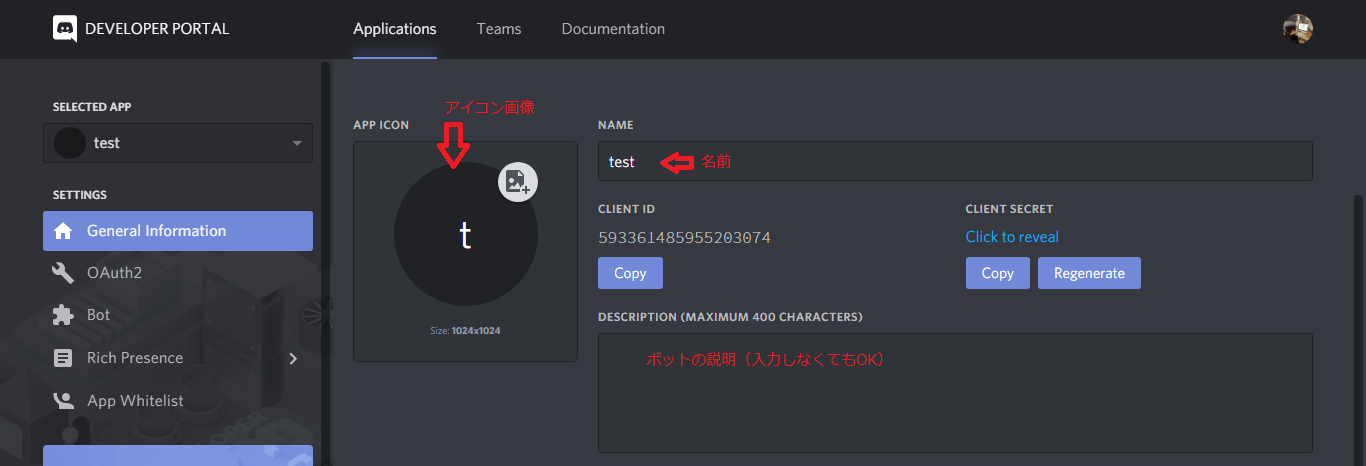Image resolution: width=1366 pixels, height=466 pixels.
Task: Open the Bot settings page
Action: (x=178, y=315)
